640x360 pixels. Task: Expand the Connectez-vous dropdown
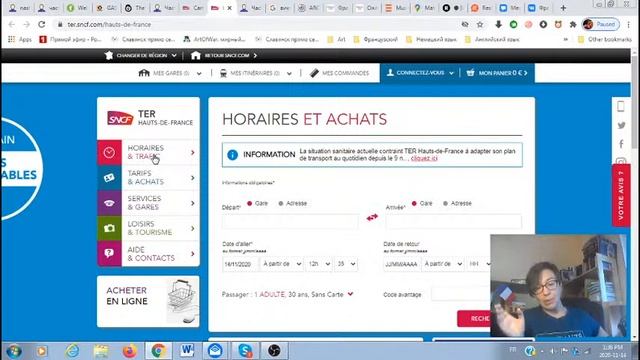(x=420, y=73)
